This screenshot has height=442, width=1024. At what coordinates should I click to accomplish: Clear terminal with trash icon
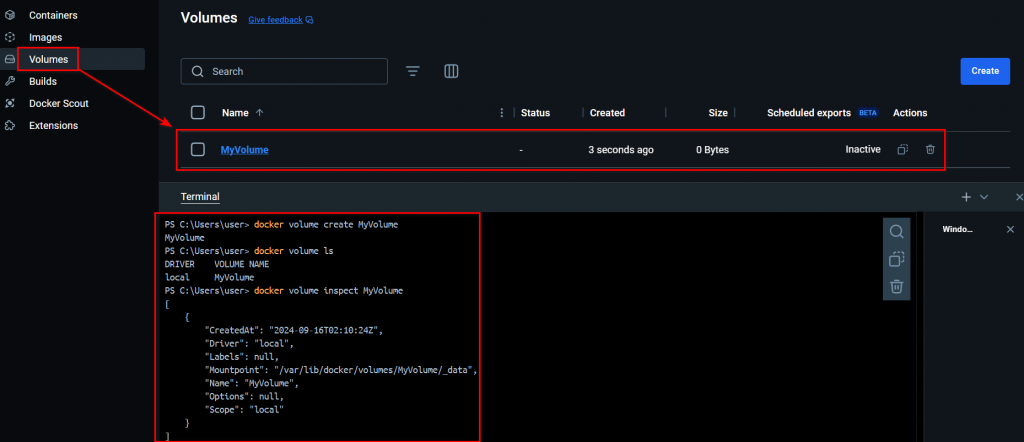pos(896,286)
